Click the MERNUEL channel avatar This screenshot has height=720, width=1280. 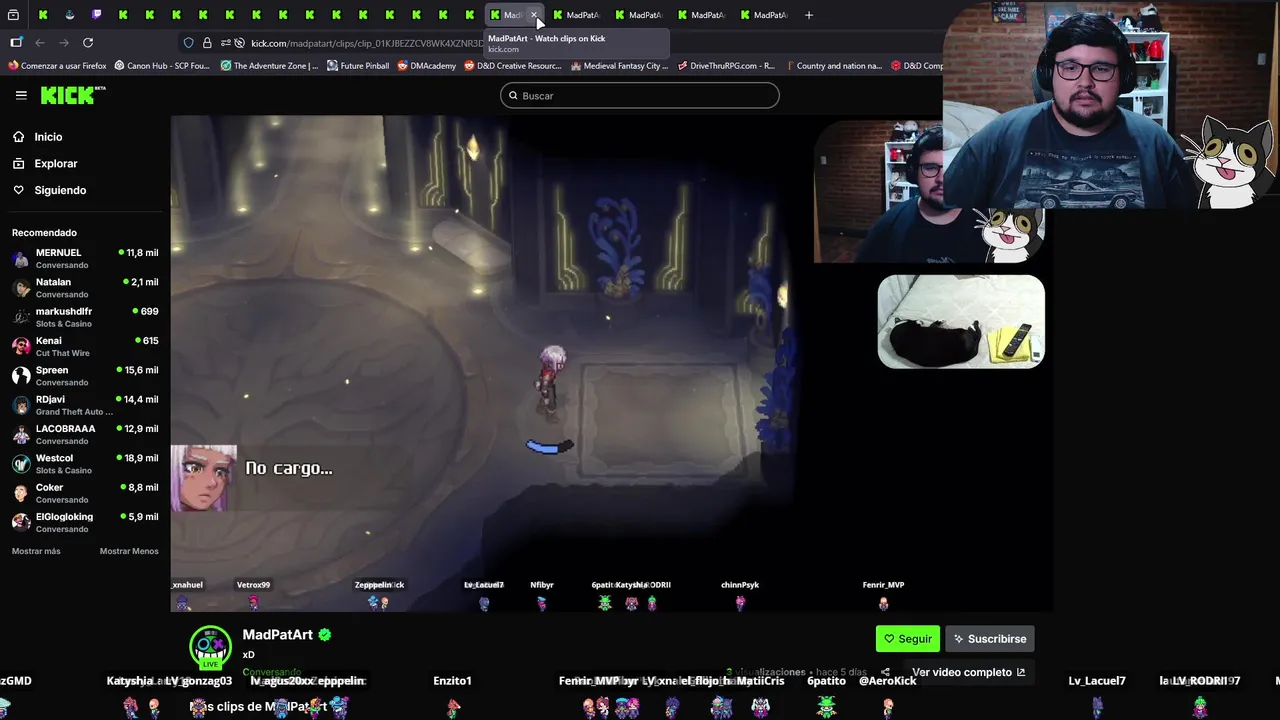point(21,259)
